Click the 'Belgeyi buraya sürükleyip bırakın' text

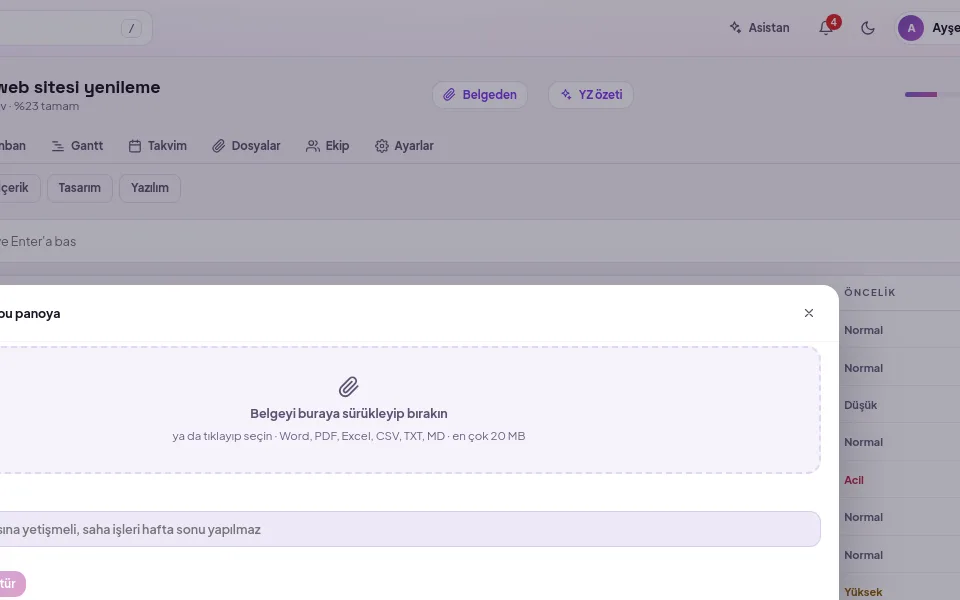pos(348,413)
